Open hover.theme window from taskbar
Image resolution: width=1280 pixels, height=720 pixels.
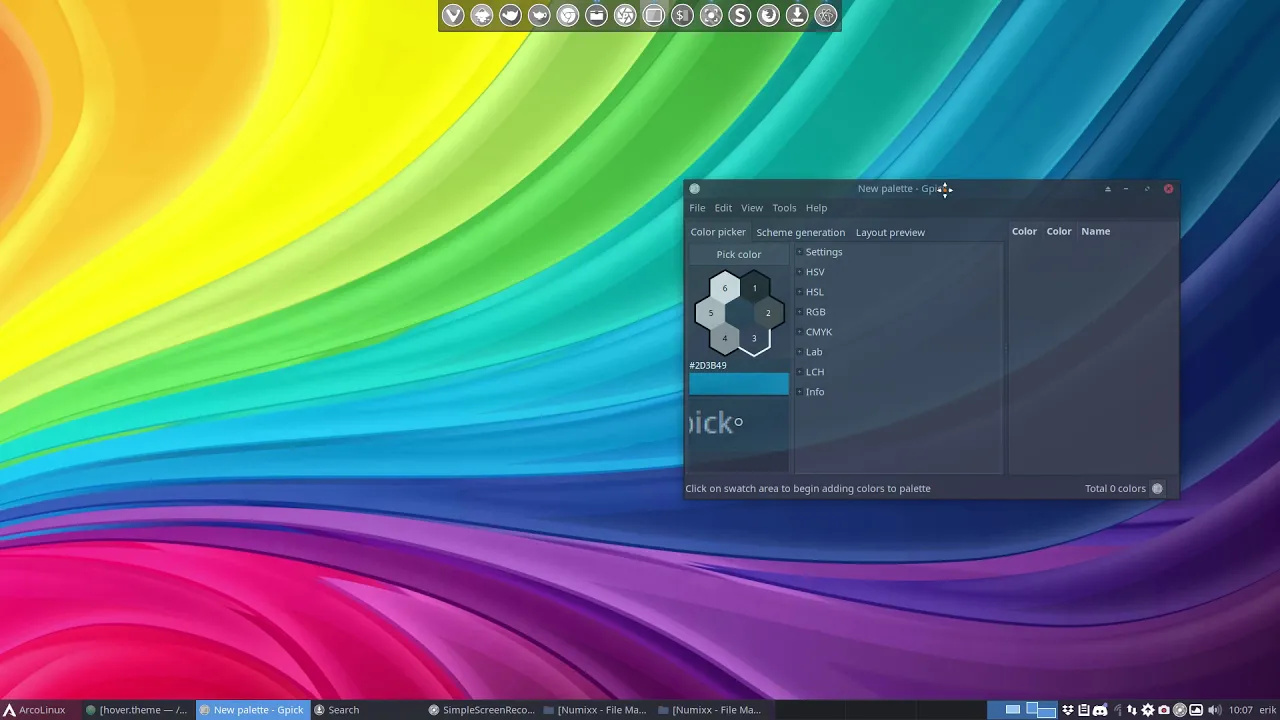137,710
